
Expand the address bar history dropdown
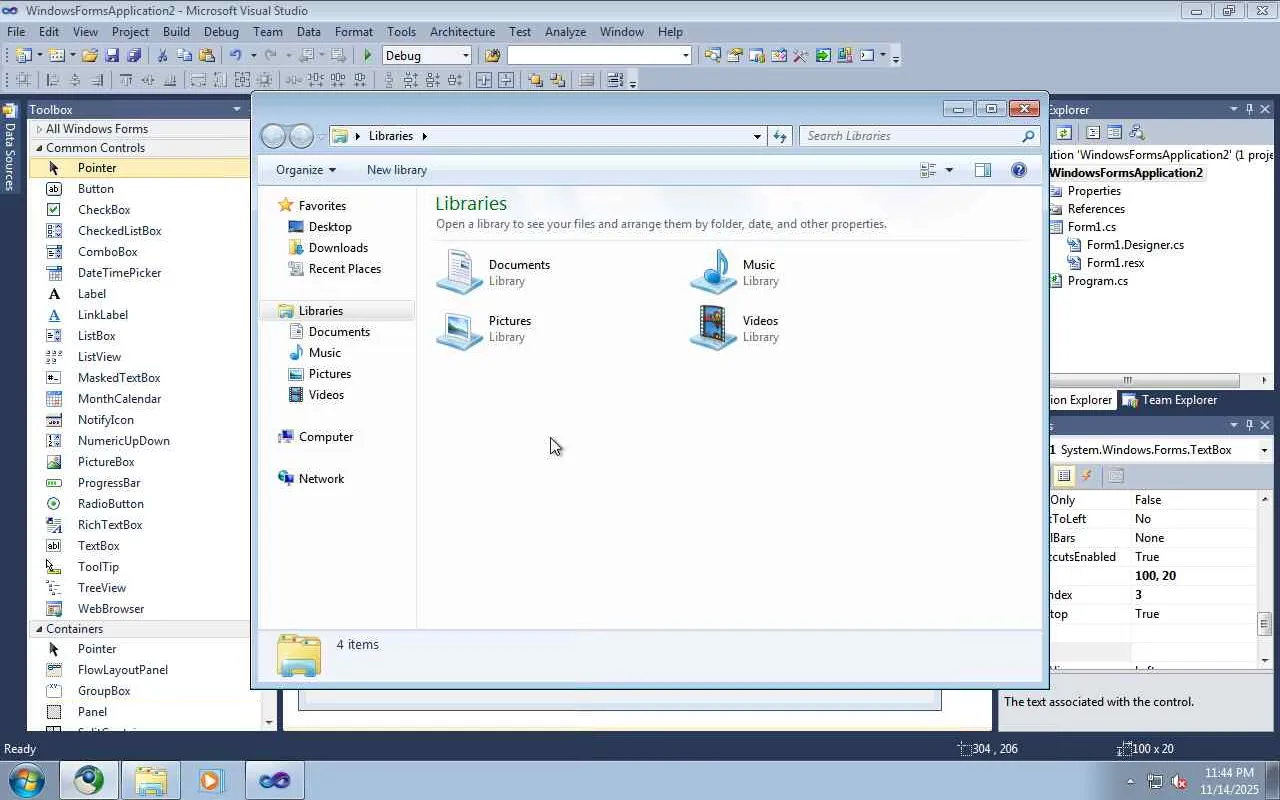757,136
